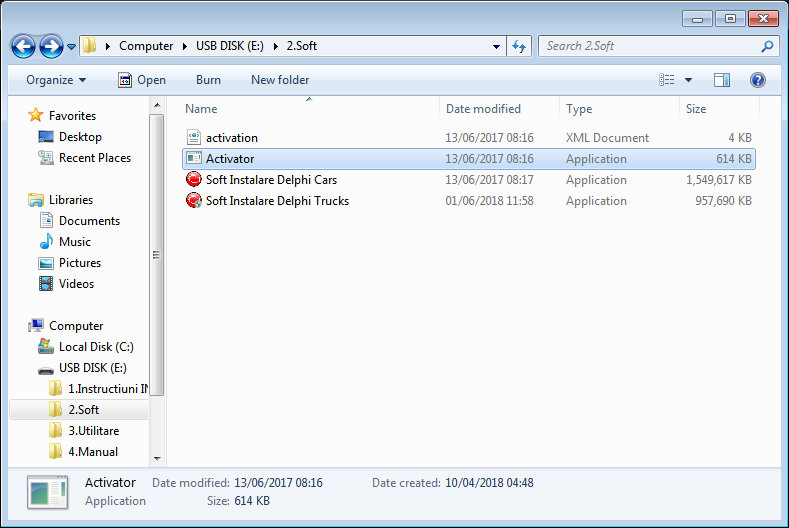This screenshot has width=789, height=528.
Task: Click the activation XML file icon
Action: click(x=194, y=137)
